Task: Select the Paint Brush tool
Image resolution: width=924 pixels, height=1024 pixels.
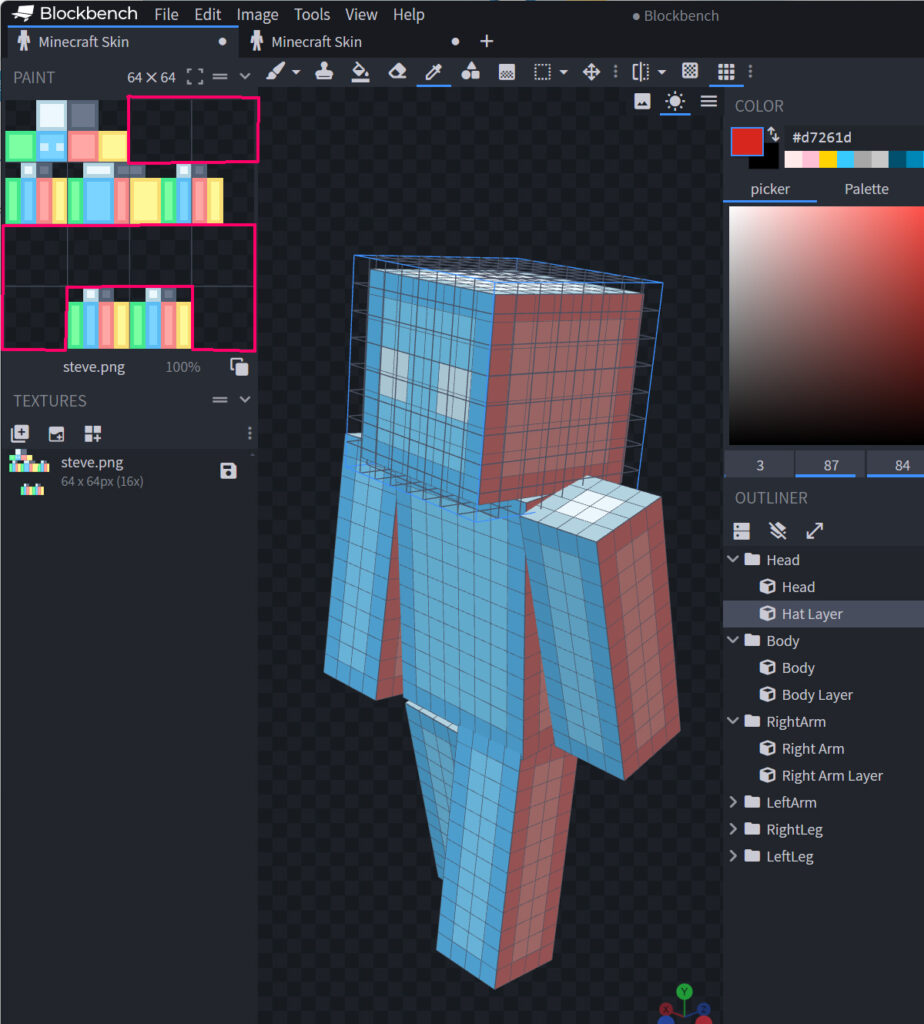Action: coord(277,72)
